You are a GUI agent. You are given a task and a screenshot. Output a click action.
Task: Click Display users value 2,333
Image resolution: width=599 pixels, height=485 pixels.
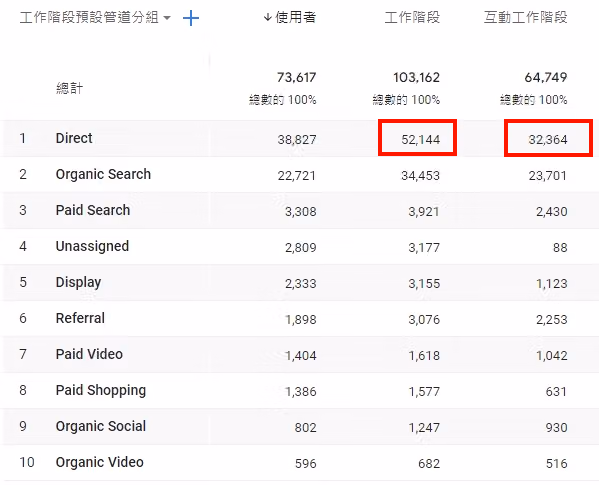click(301, 284)
